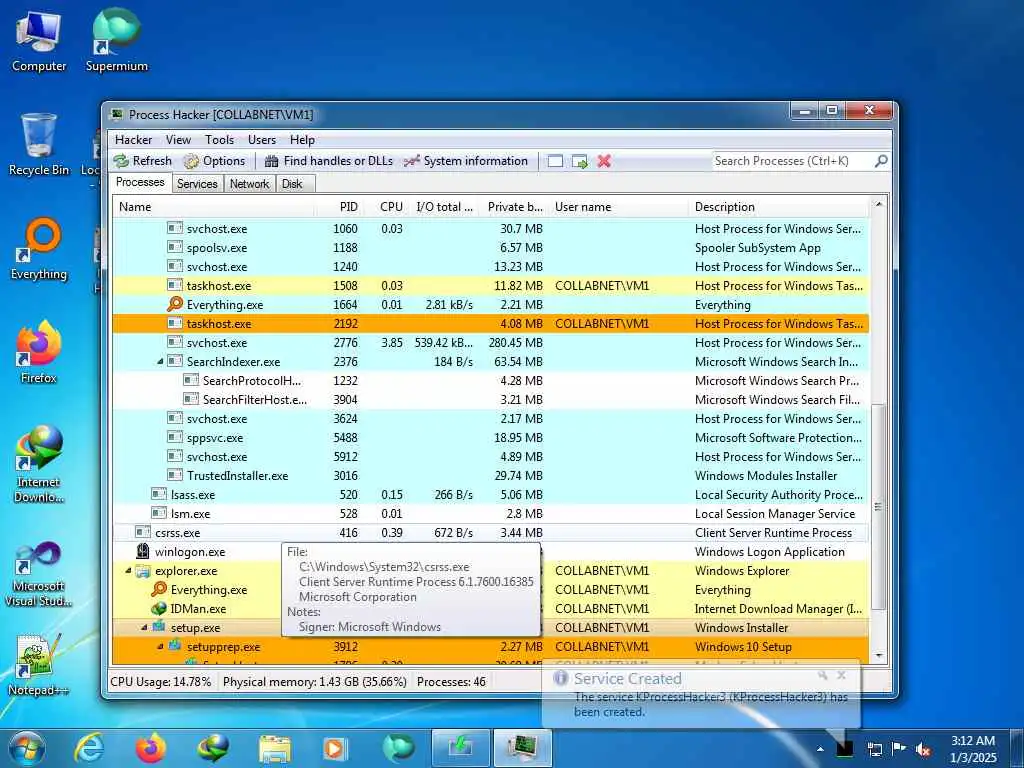Click the Windows Start button
This screenshot has width=1024, height=768.
point(26,748)
